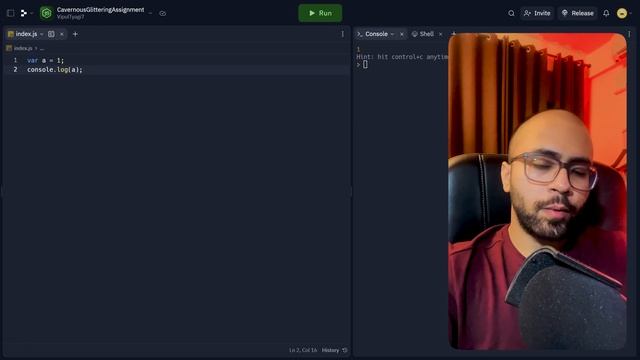Invite collaborators with Invite button

click(x=537, y=13)
